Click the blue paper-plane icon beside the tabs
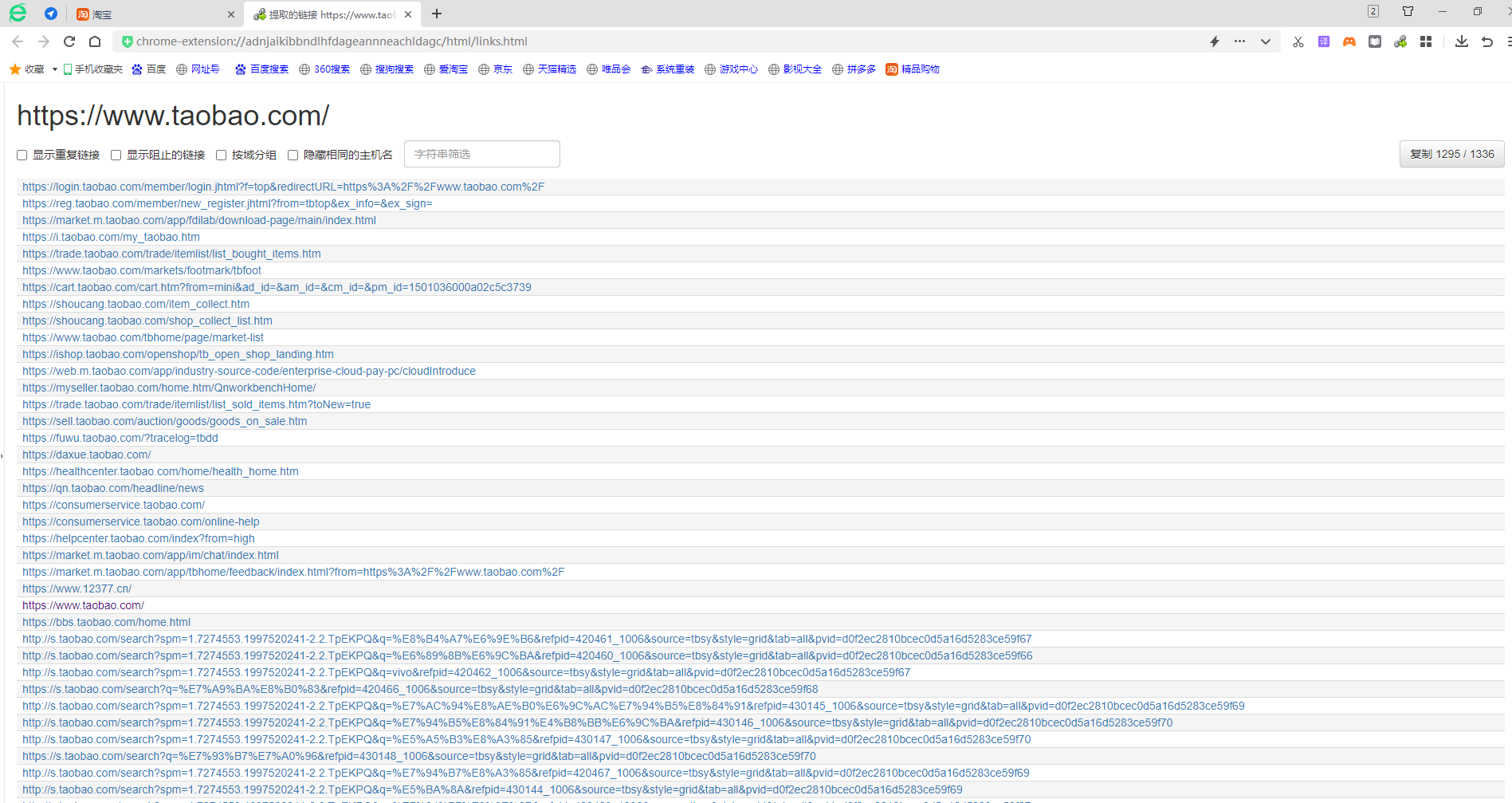The height and width of the screenshot is (803, 1512). click(51, 14)
